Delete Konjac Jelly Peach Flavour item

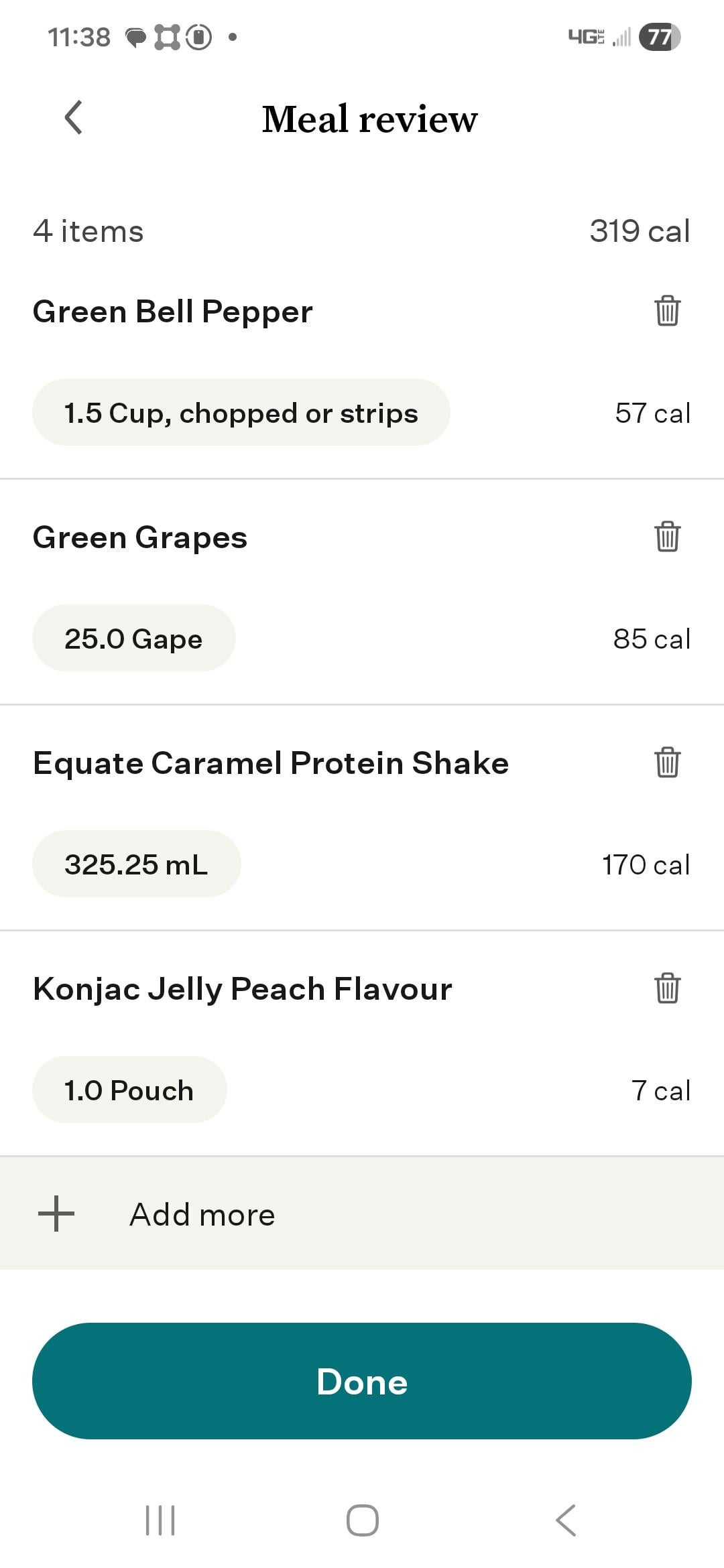[x=667, y=988]
